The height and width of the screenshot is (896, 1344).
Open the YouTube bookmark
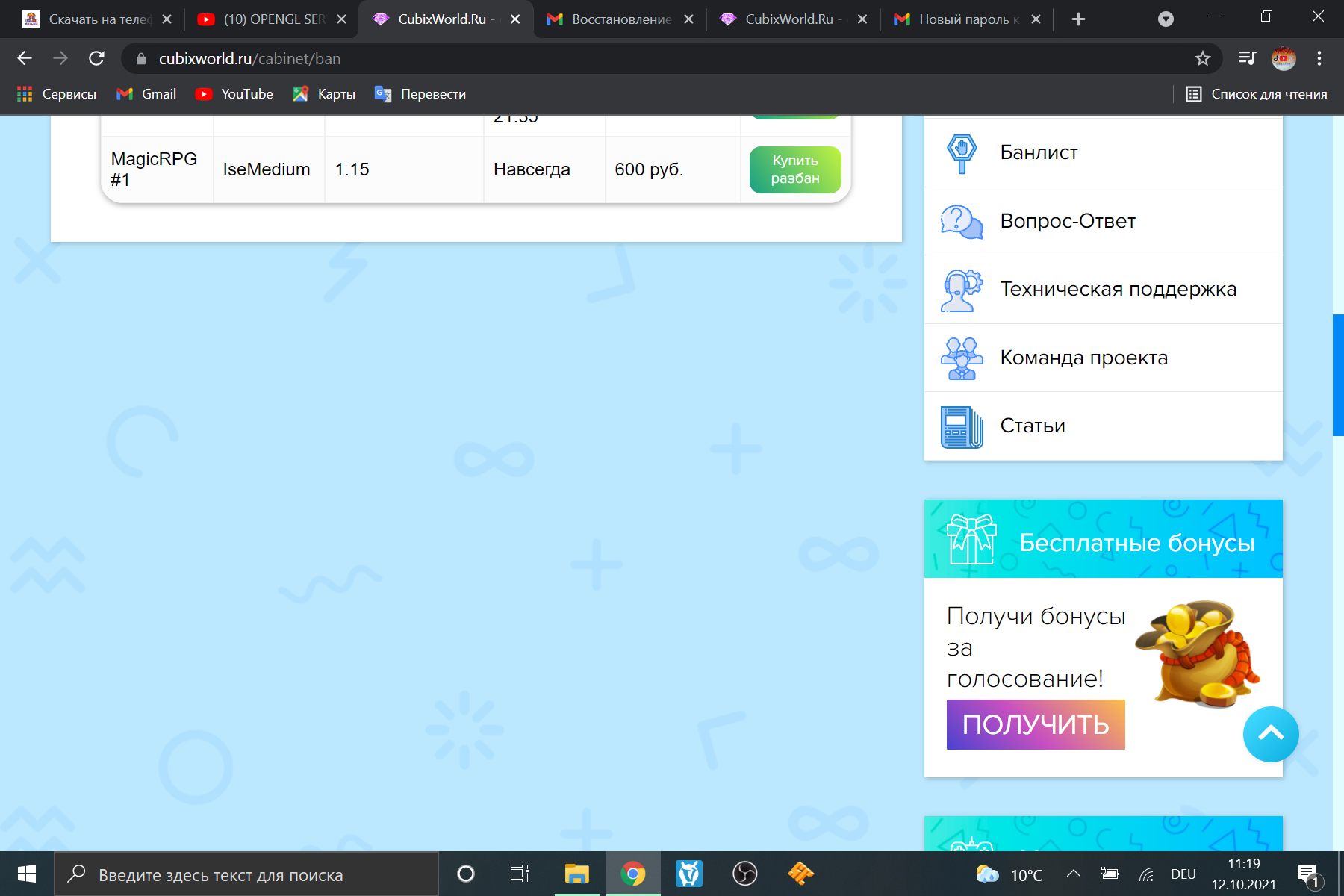pyautogui.click(x=234, y=94)
